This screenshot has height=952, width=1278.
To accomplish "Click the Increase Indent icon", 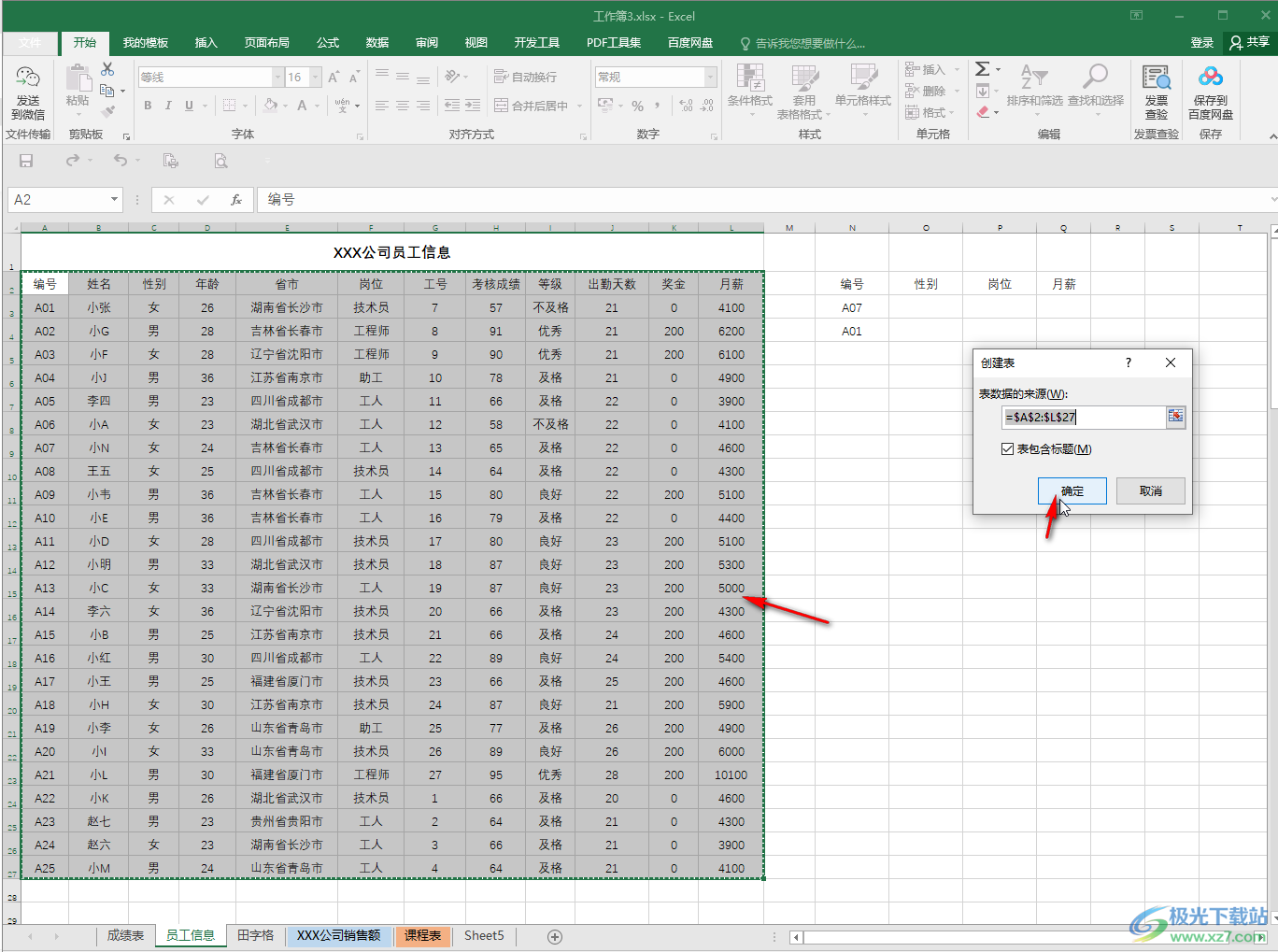I will (473, 106).
